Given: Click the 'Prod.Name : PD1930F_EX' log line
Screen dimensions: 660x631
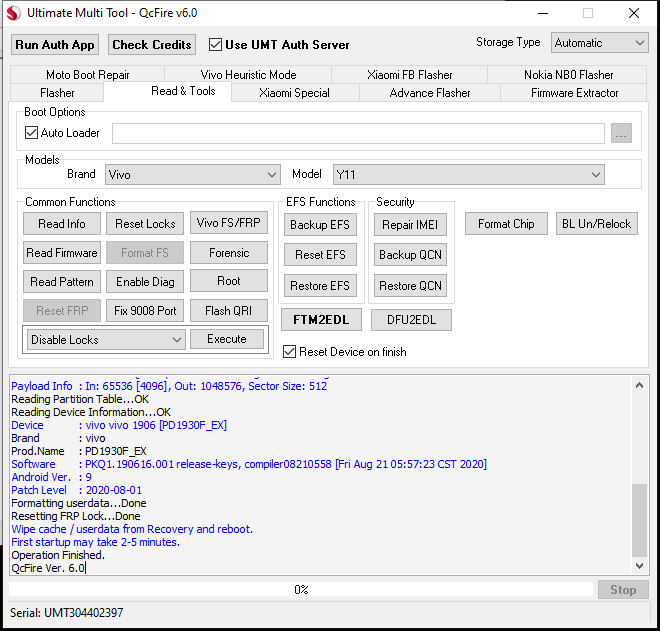Looking at the screenshot, I should point(79,451).
